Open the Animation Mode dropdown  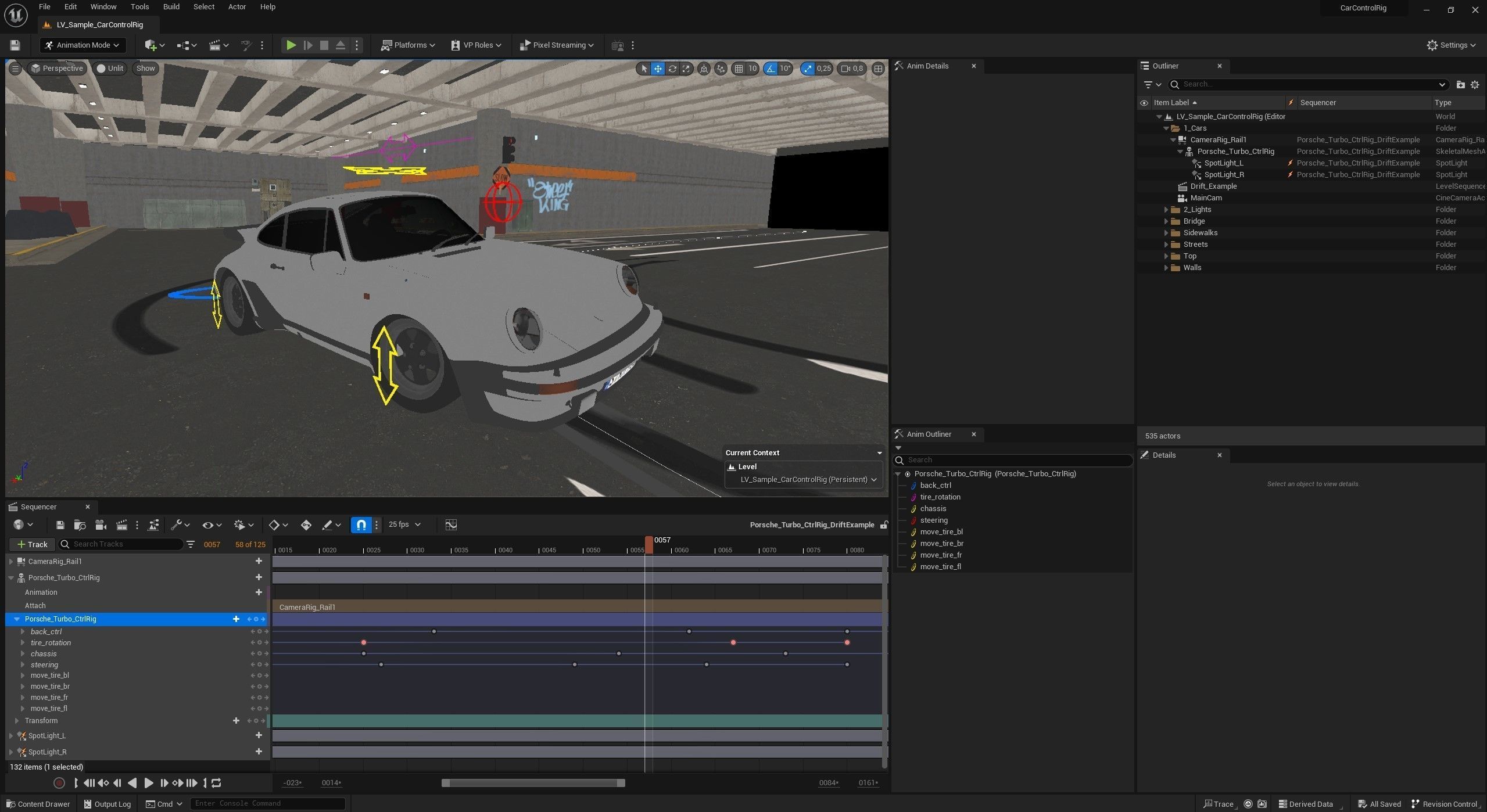coord(83,45)
